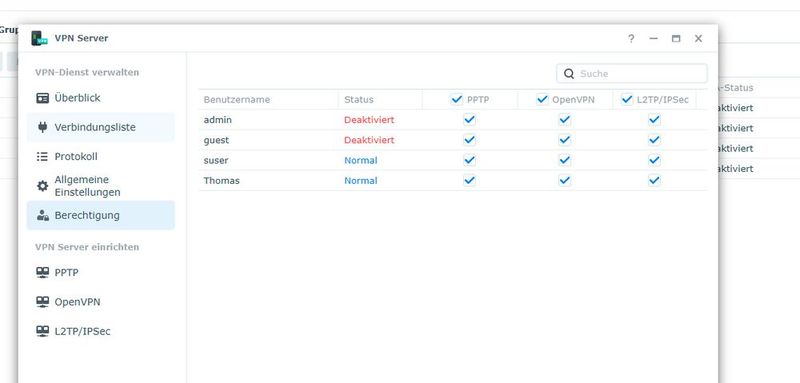The image size is (800, 383).
Task: Open Allgemeine Einstellungen
Action: tap(101, 186)
